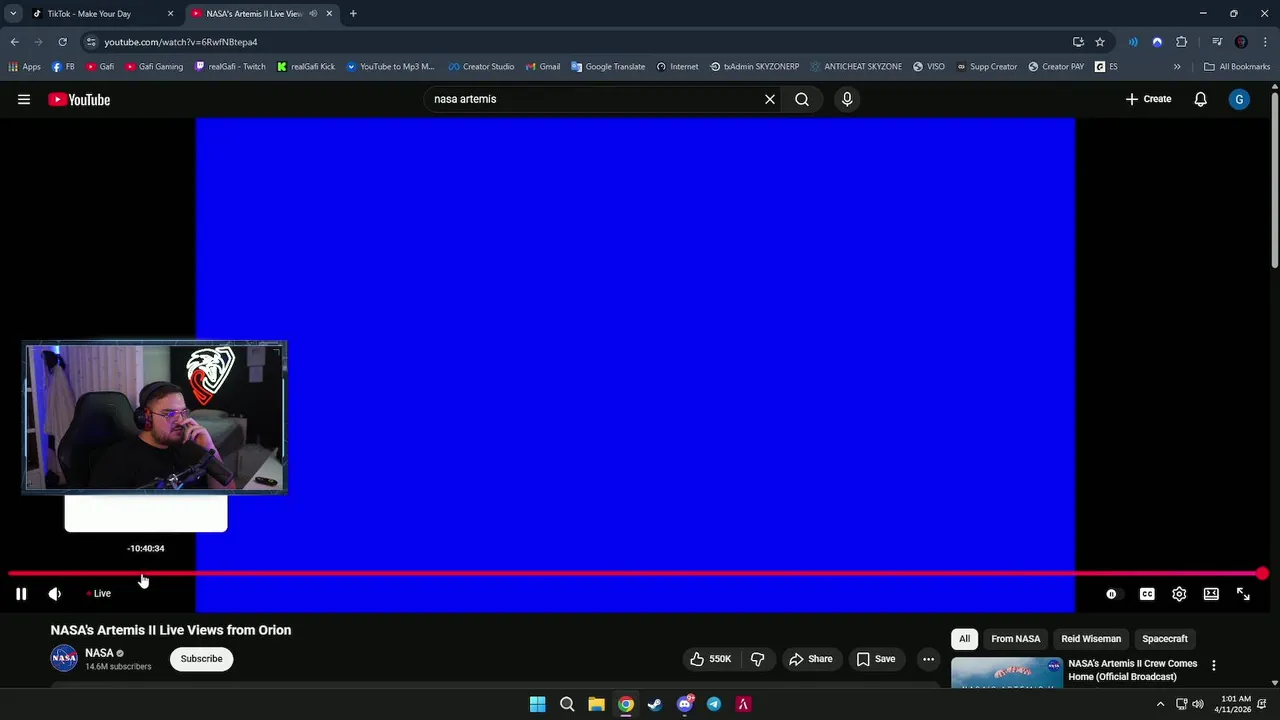Screen dimensions: 1280x720
Task: Open Creator Studio bookmark
Action: tap(481, 67)
